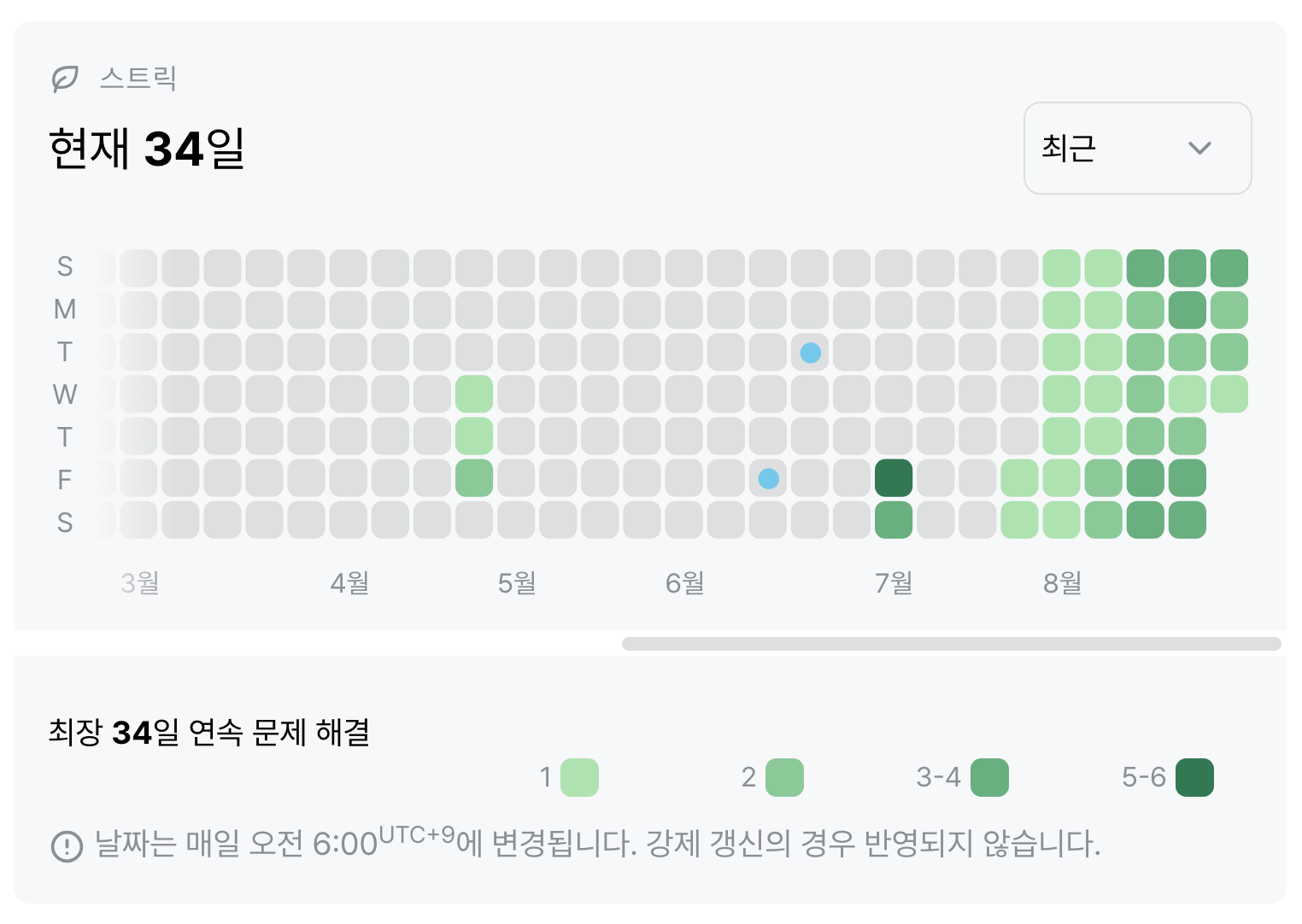Click the 3-4 legend swatch

point(989,777)
